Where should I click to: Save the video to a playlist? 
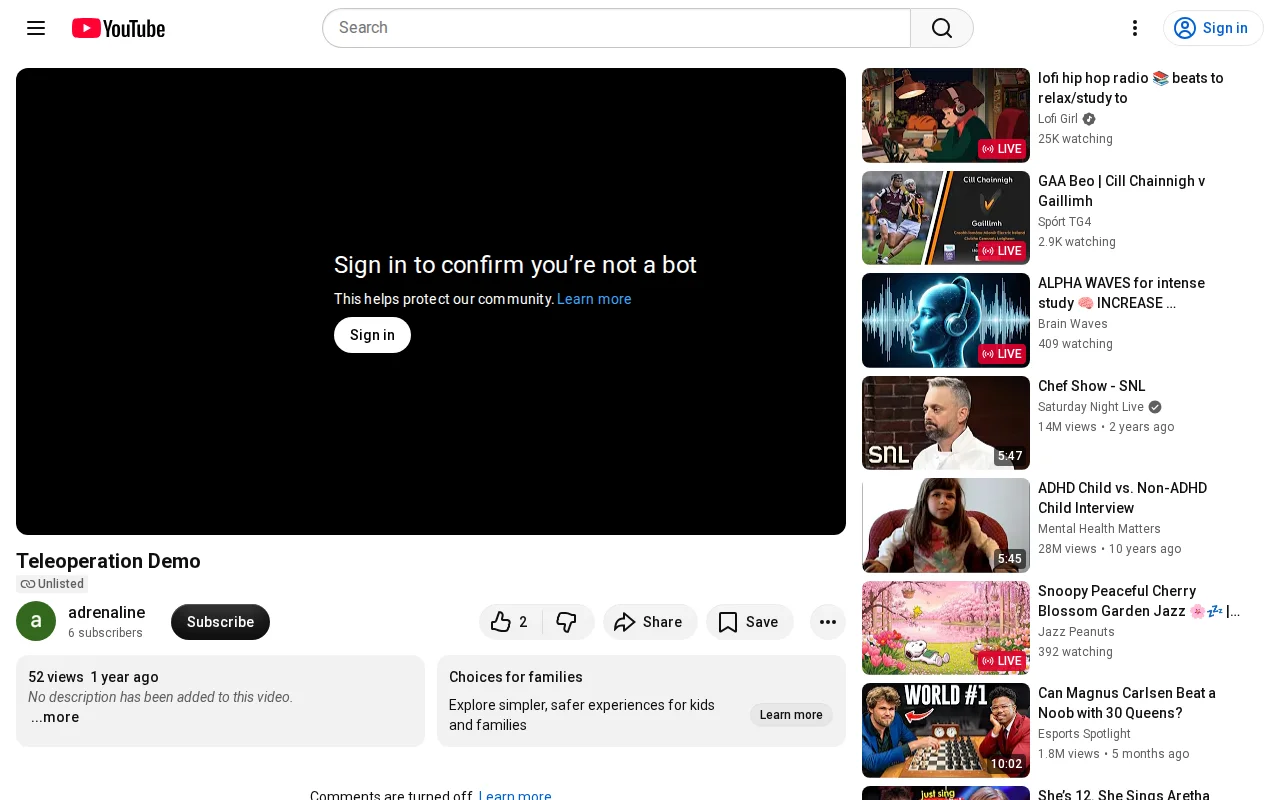click(x=750, y=622)
